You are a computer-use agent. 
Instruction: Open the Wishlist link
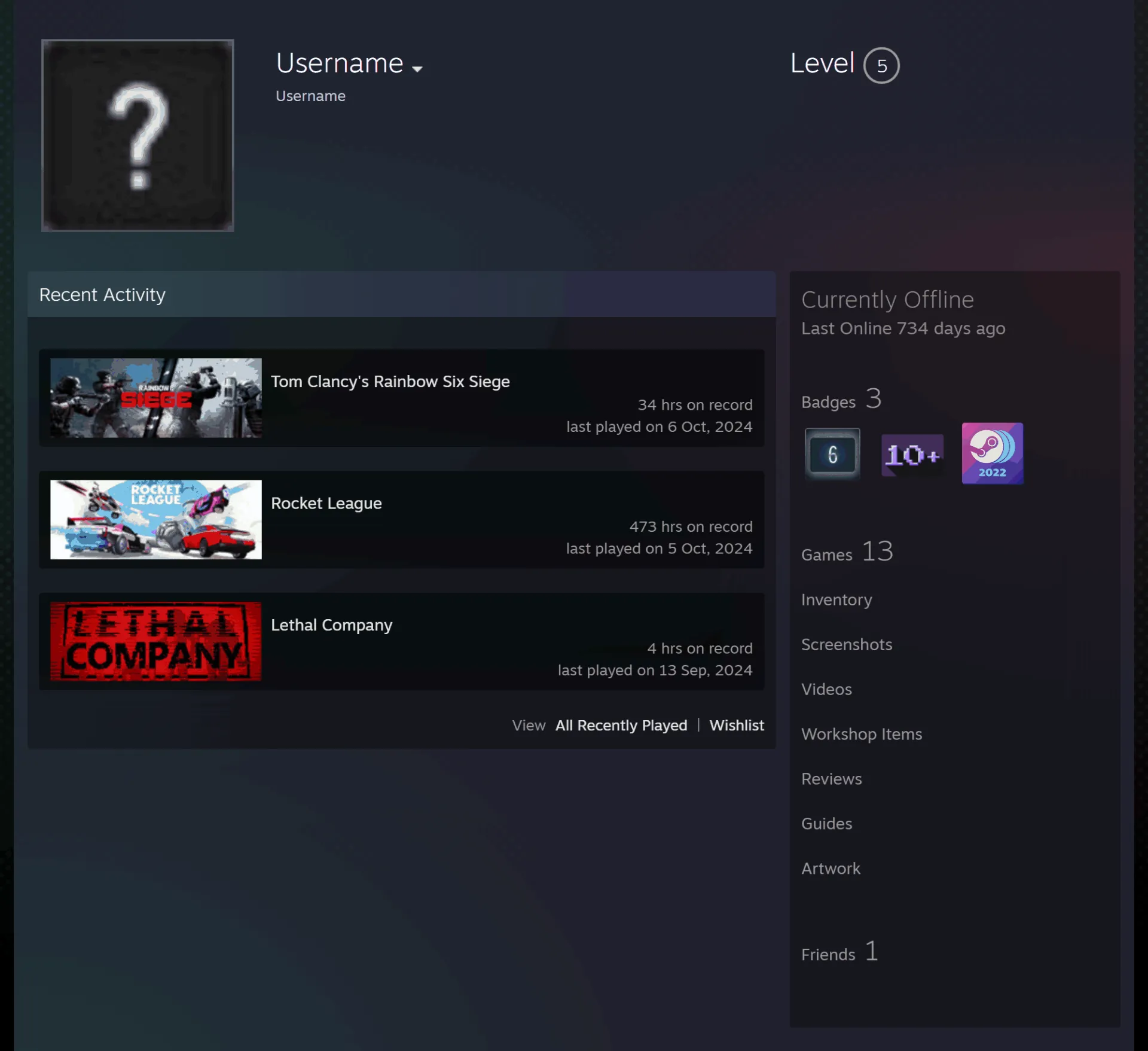[x=737, y=726]
